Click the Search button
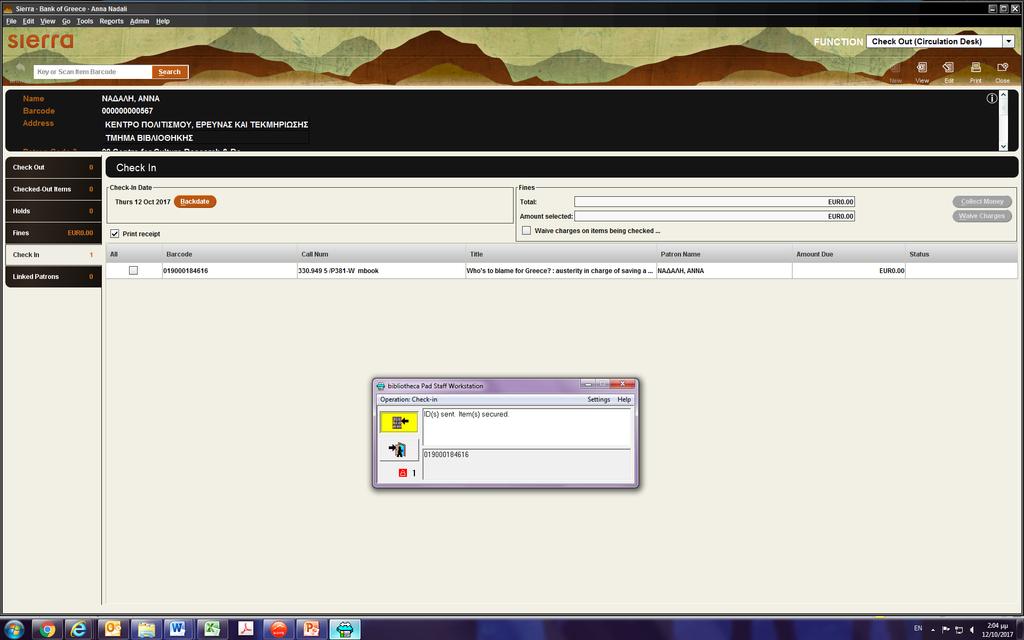The width and height of the screenshot is (1024, 640). click(170, 72)
